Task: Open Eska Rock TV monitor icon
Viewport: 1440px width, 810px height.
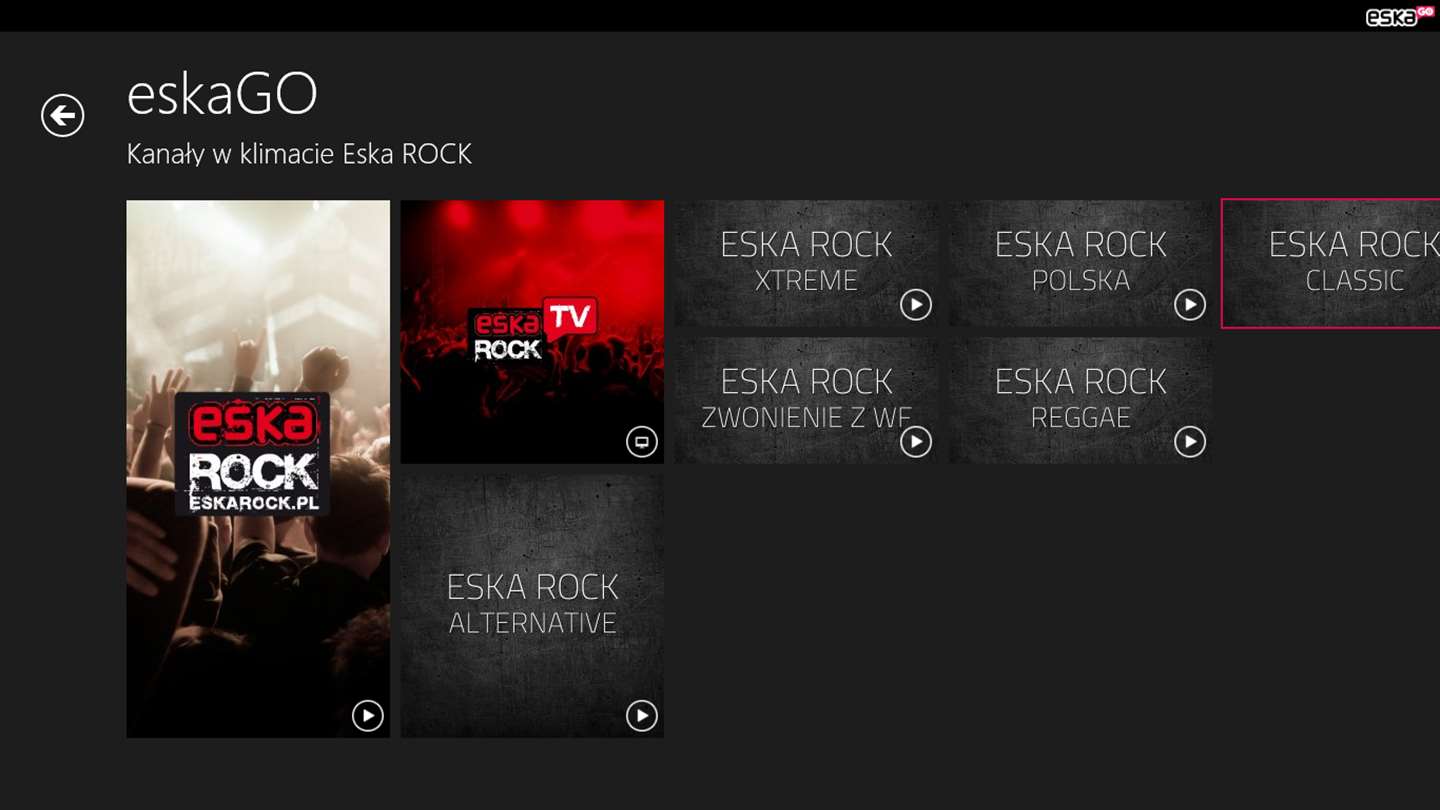Action: tap(642, 441)
